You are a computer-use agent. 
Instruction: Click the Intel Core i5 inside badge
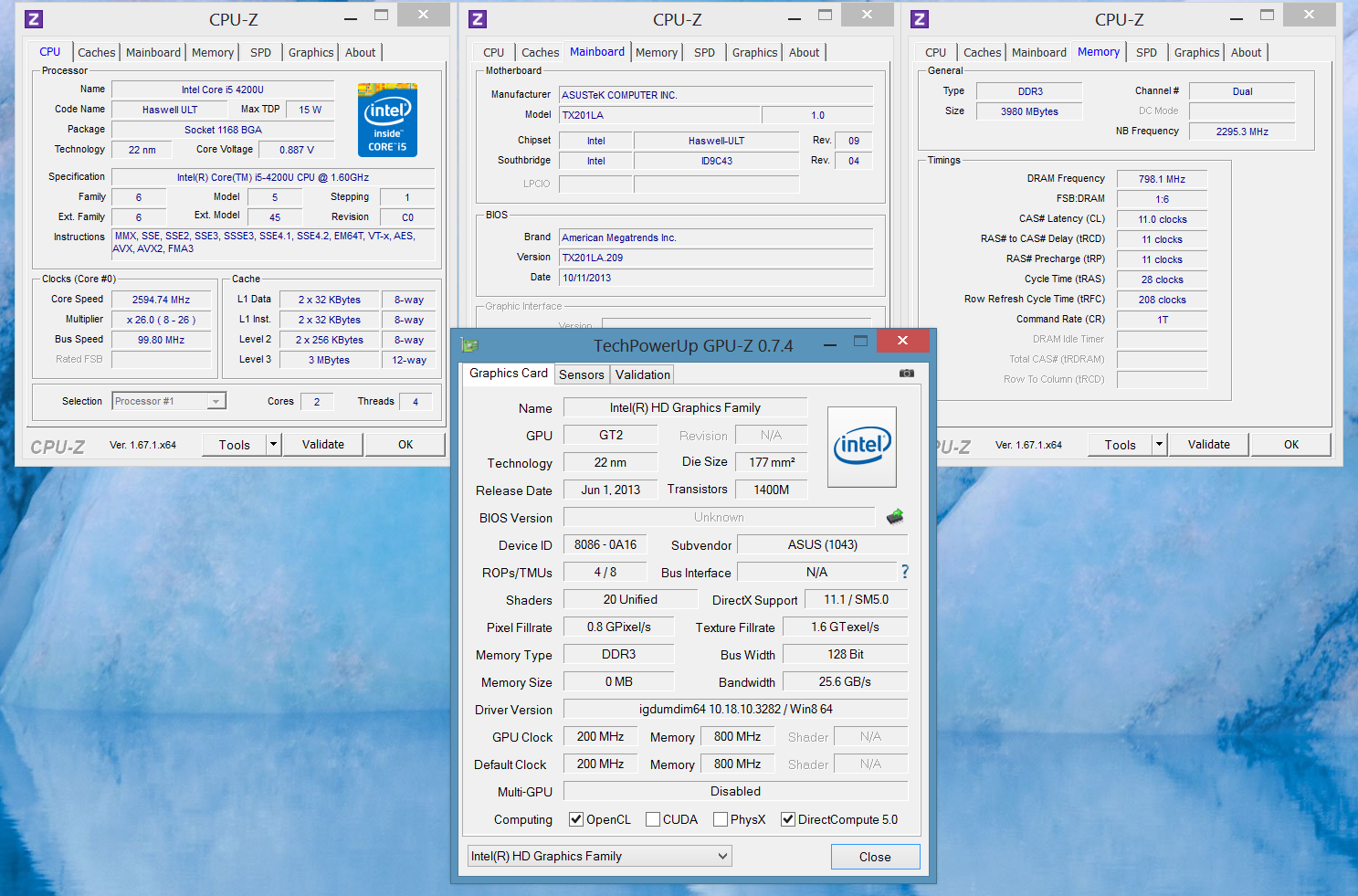pyautogui.click(x=387, y=120)
